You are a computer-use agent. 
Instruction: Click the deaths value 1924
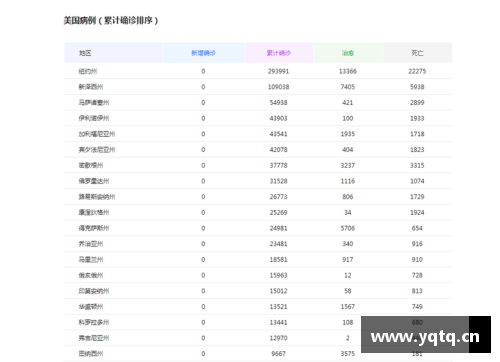point(417,212)
